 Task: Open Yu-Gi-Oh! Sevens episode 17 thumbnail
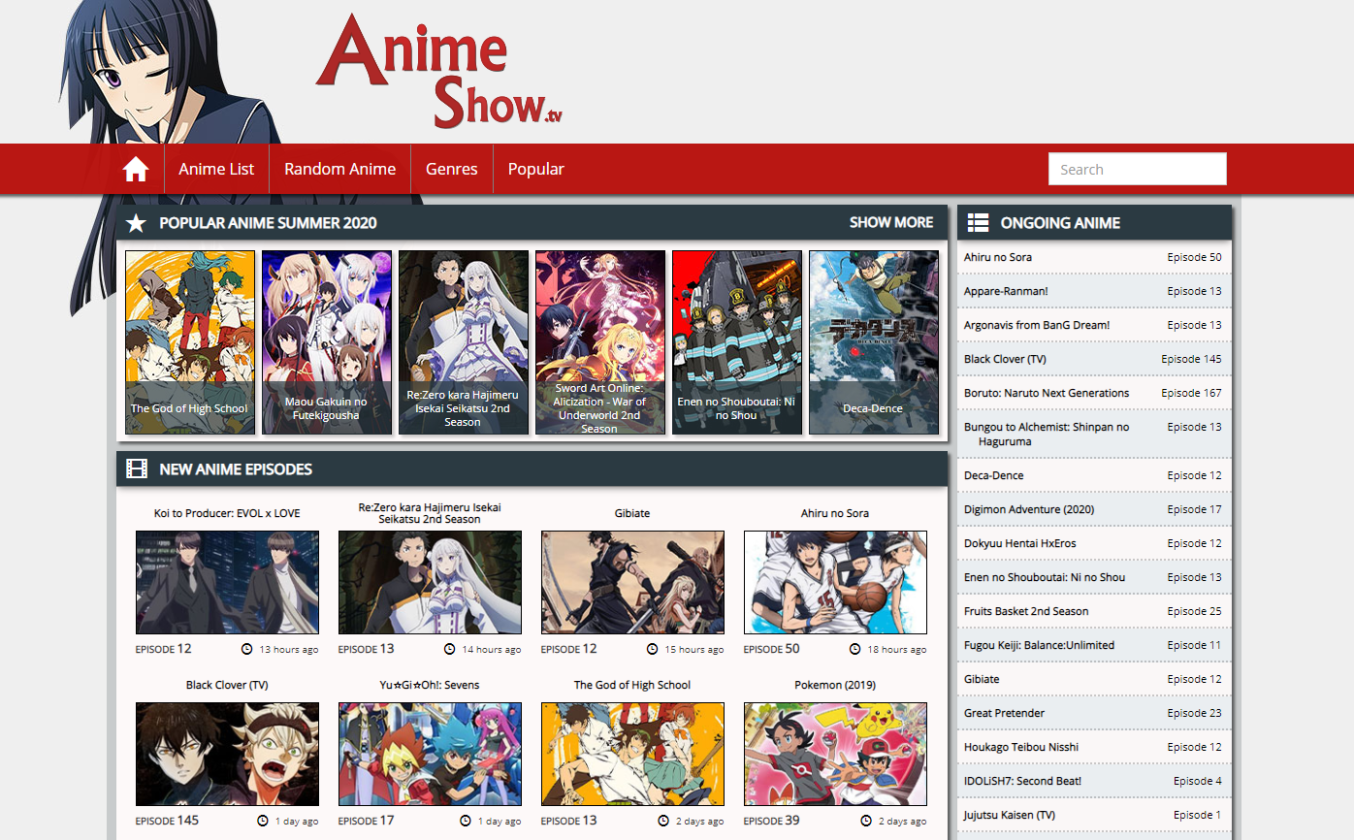coord(430,754)
